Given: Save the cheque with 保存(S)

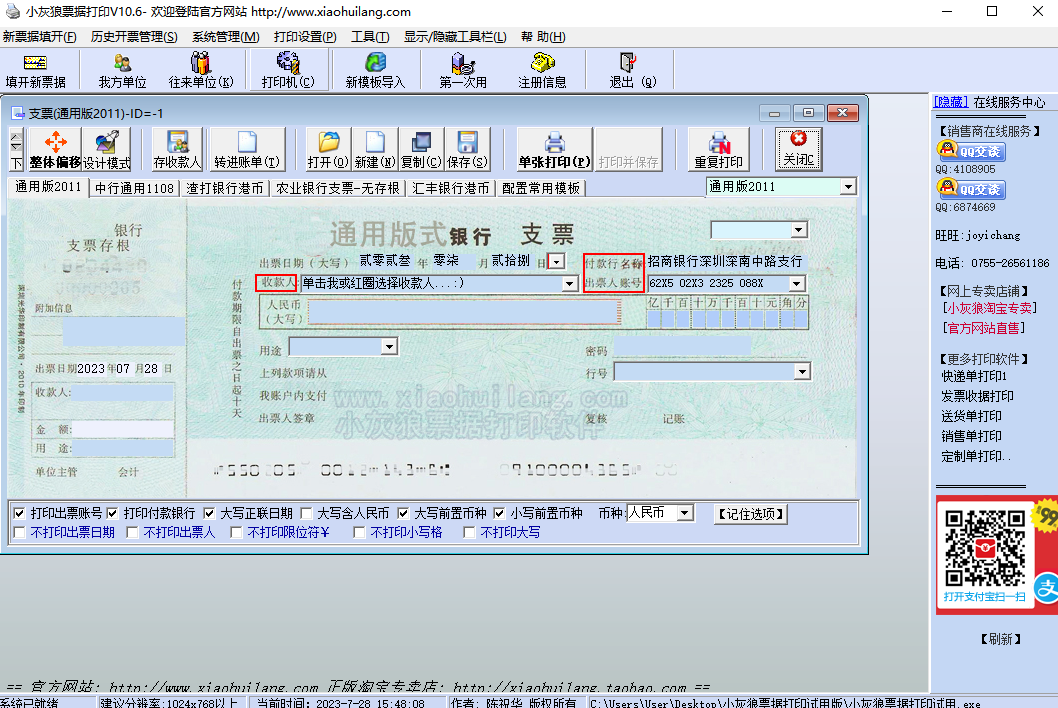Looking at the screenshot, I should pyautogui.click(x=467, y=149).
